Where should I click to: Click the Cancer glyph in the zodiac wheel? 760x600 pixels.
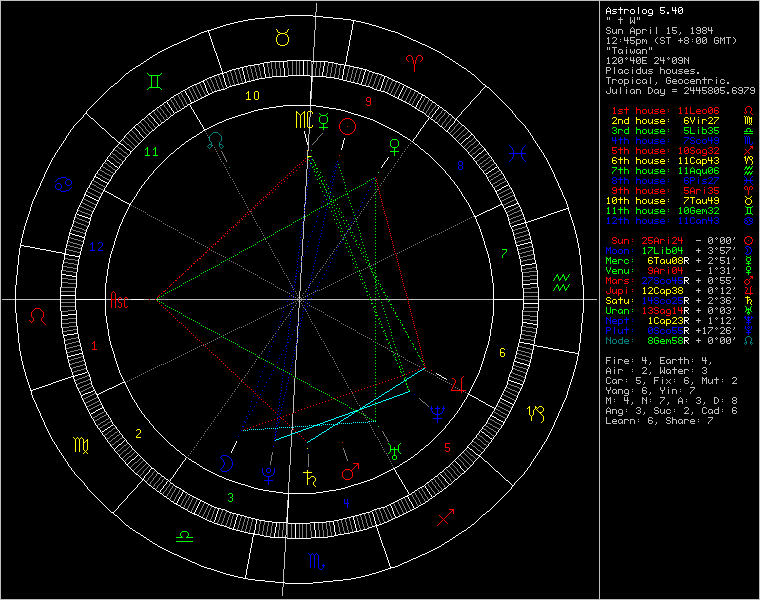tap(63, 184)
